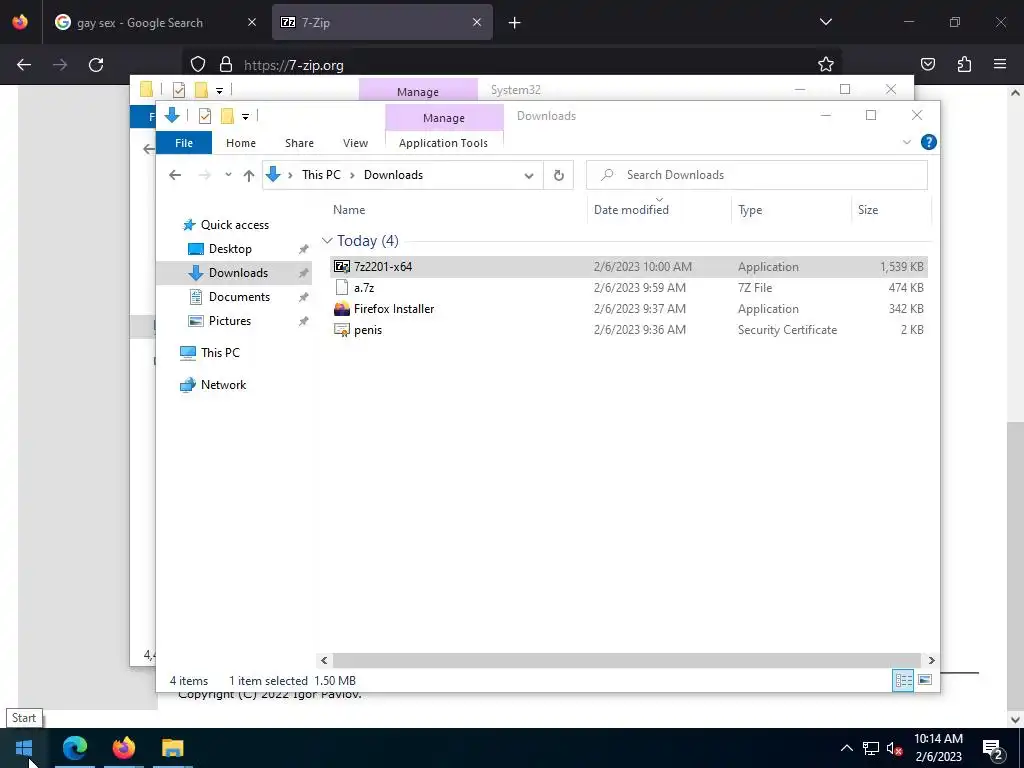Open the Application Tools ribbon tab
Viewport: 1024px width, 768px height.
pyautogui.click(x=443, y=143)
